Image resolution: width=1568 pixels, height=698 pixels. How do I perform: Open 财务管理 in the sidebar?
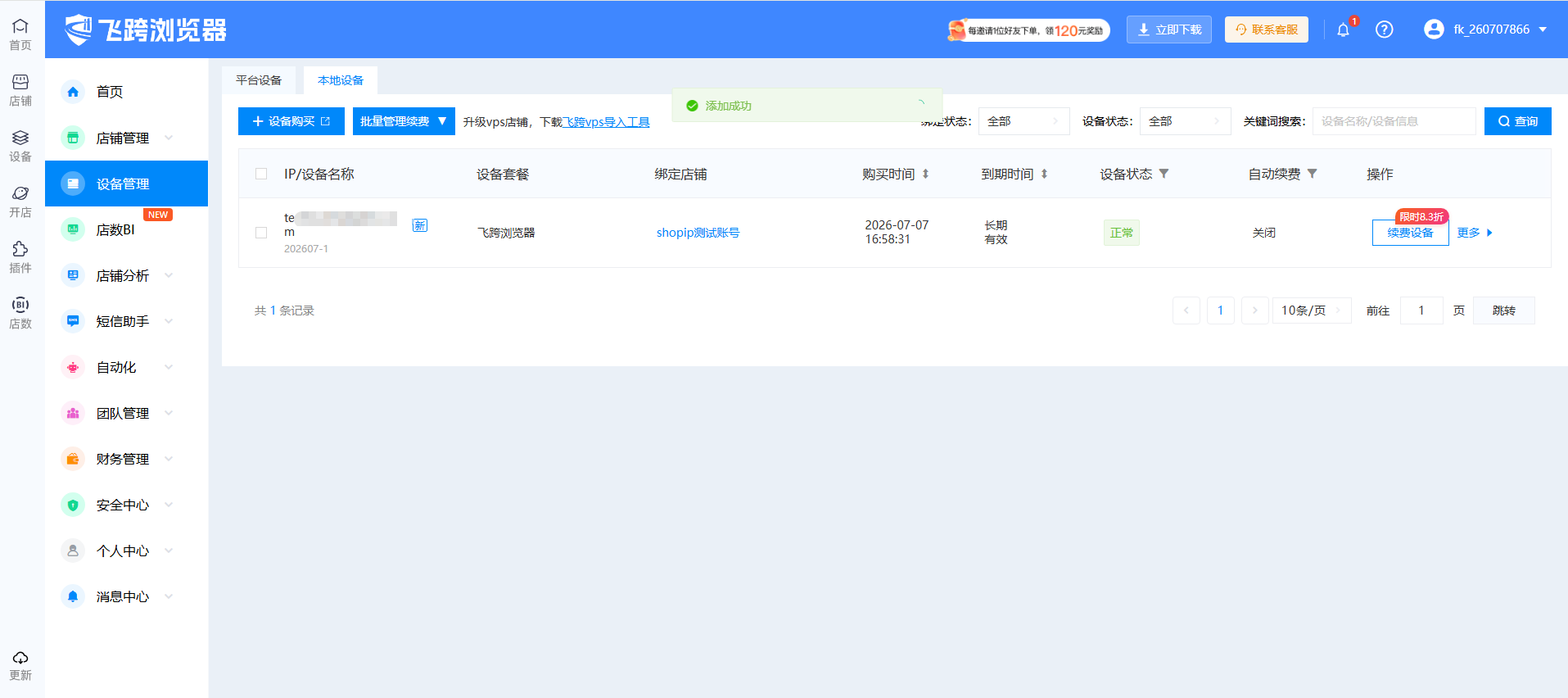126,459
